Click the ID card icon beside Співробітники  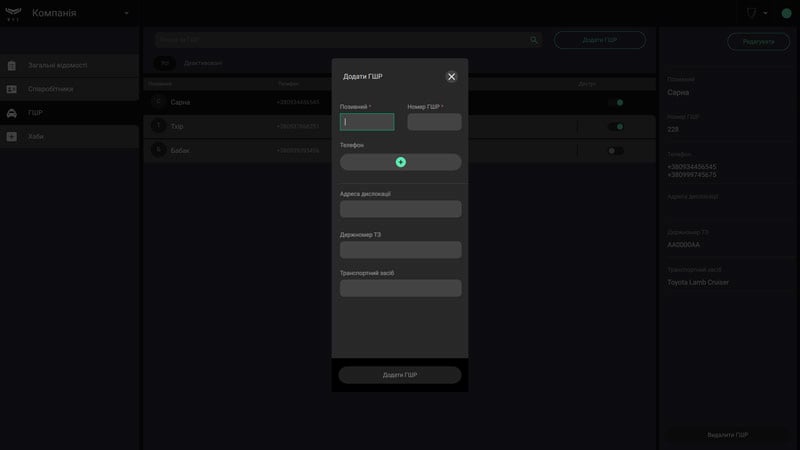coord(12,89)
